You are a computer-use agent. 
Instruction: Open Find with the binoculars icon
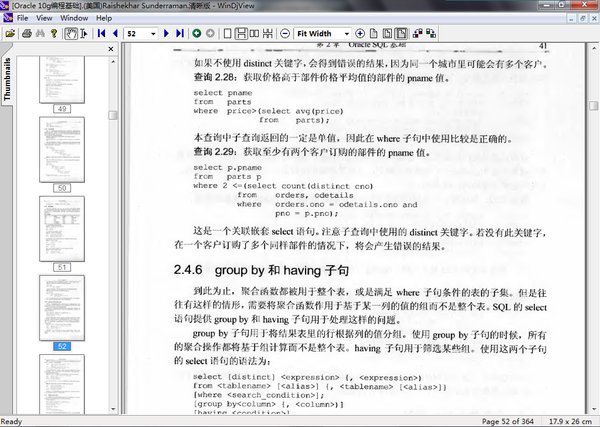tap(42, 34)
